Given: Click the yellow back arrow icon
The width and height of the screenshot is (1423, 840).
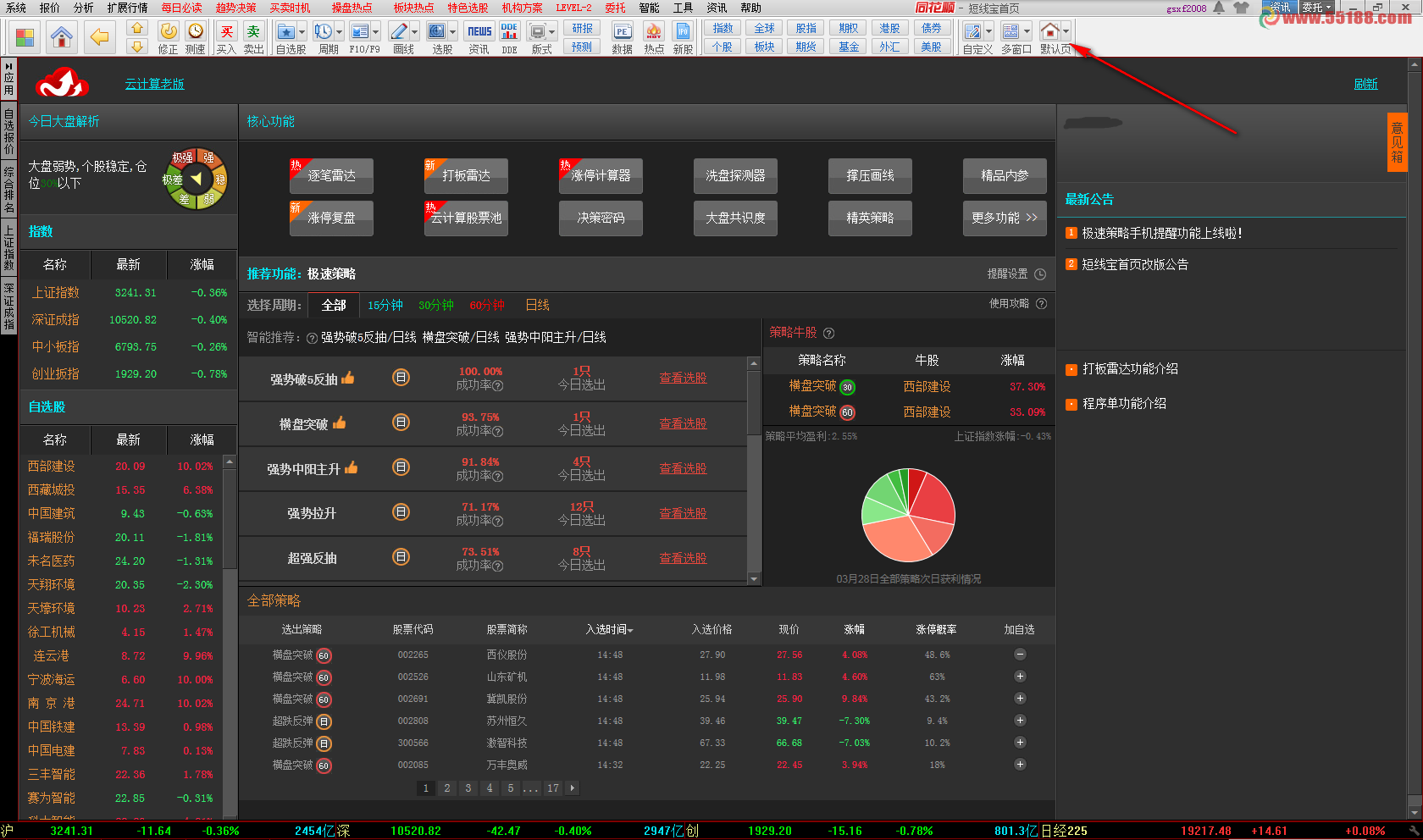Looking at the screenshot, I should [100, 37].
